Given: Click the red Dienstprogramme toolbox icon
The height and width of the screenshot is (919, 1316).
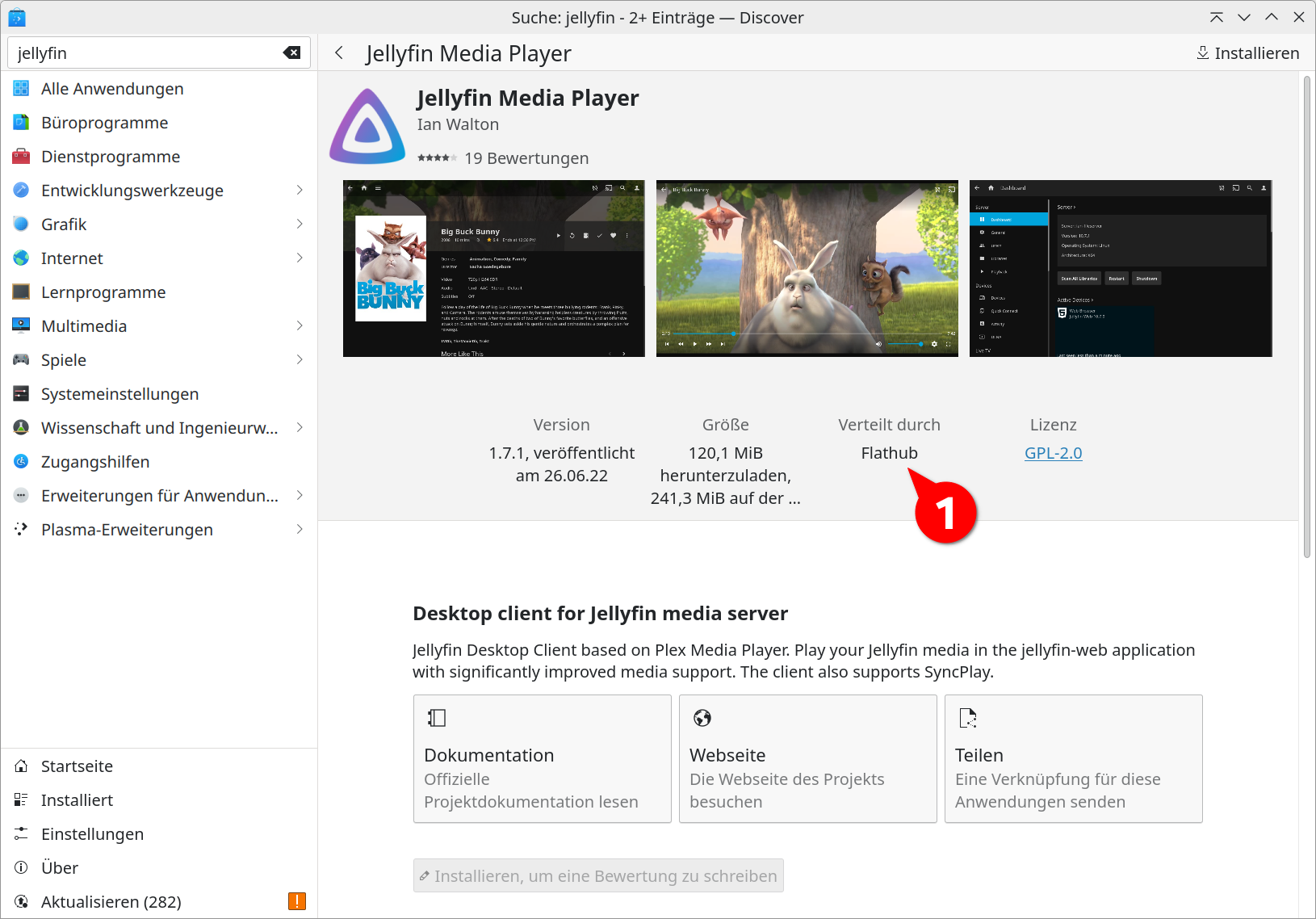Looking at the screenshot, I should pyautogui.click(x=21, y=157).
